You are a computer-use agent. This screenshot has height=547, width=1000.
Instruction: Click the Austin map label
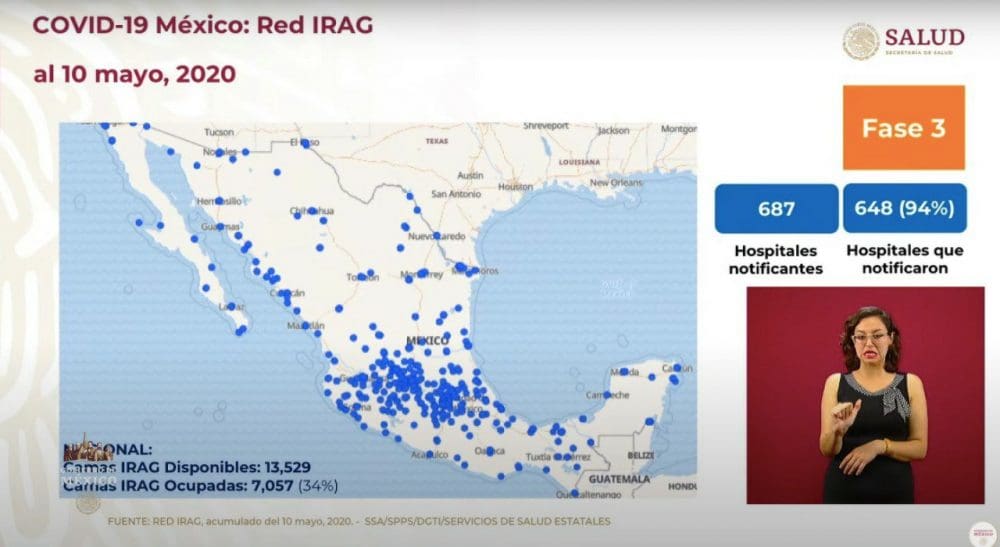(470, 175)
